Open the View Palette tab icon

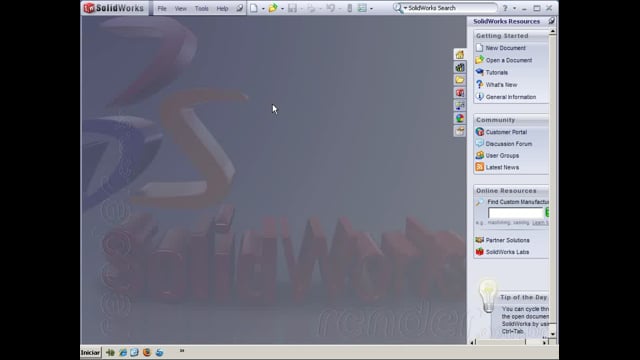click(460, 106)
